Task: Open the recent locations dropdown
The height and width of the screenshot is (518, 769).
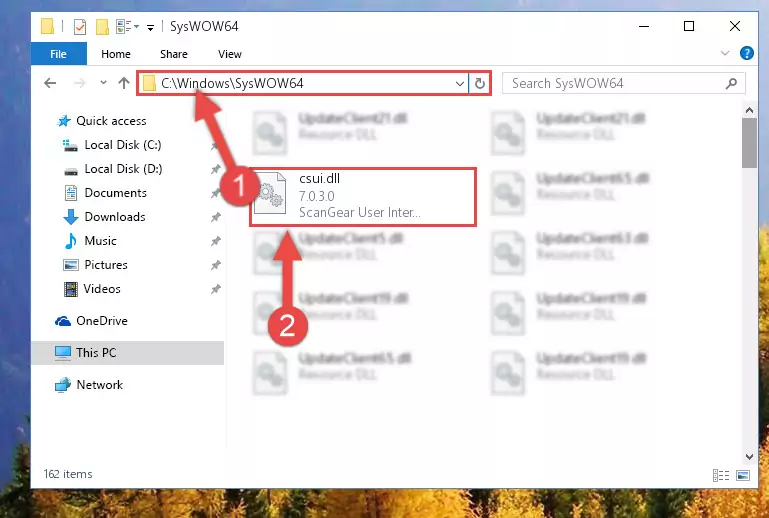Action: click(103, 83)
